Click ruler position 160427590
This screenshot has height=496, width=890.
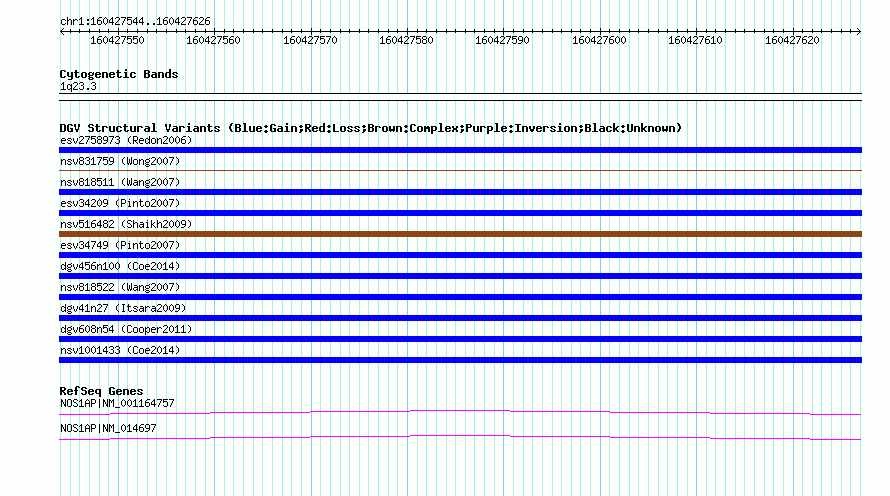pyautogui.click(x=502, y=40)
